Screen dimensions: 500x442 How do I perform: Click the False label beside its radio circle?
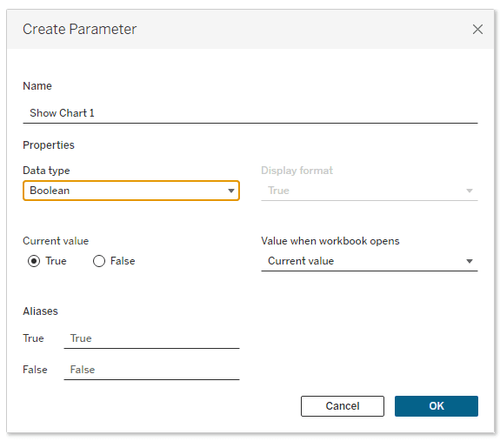[x=123, y=261]
